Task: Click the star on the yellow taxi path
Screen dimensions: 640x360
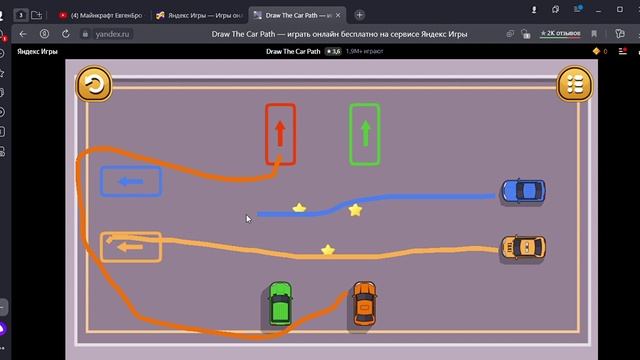Action: point(328,250)
